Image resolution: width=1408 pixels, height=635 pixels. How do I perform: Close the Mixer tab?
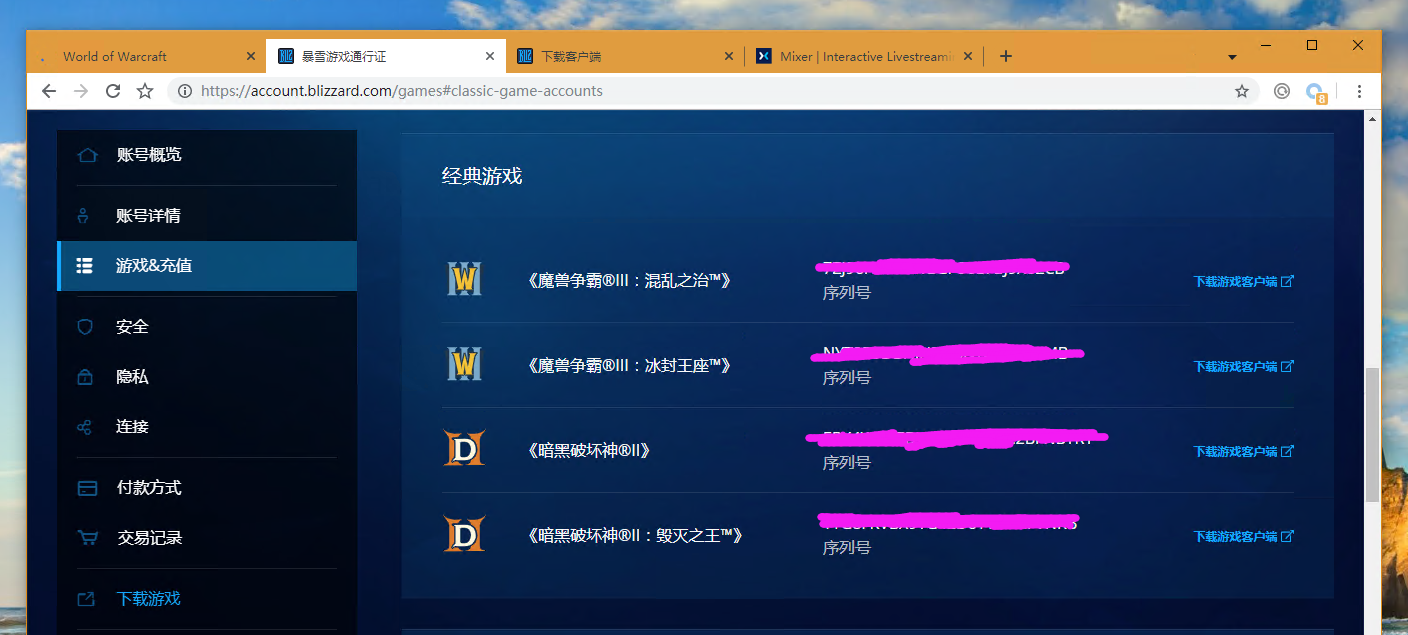tap(967, 57)
